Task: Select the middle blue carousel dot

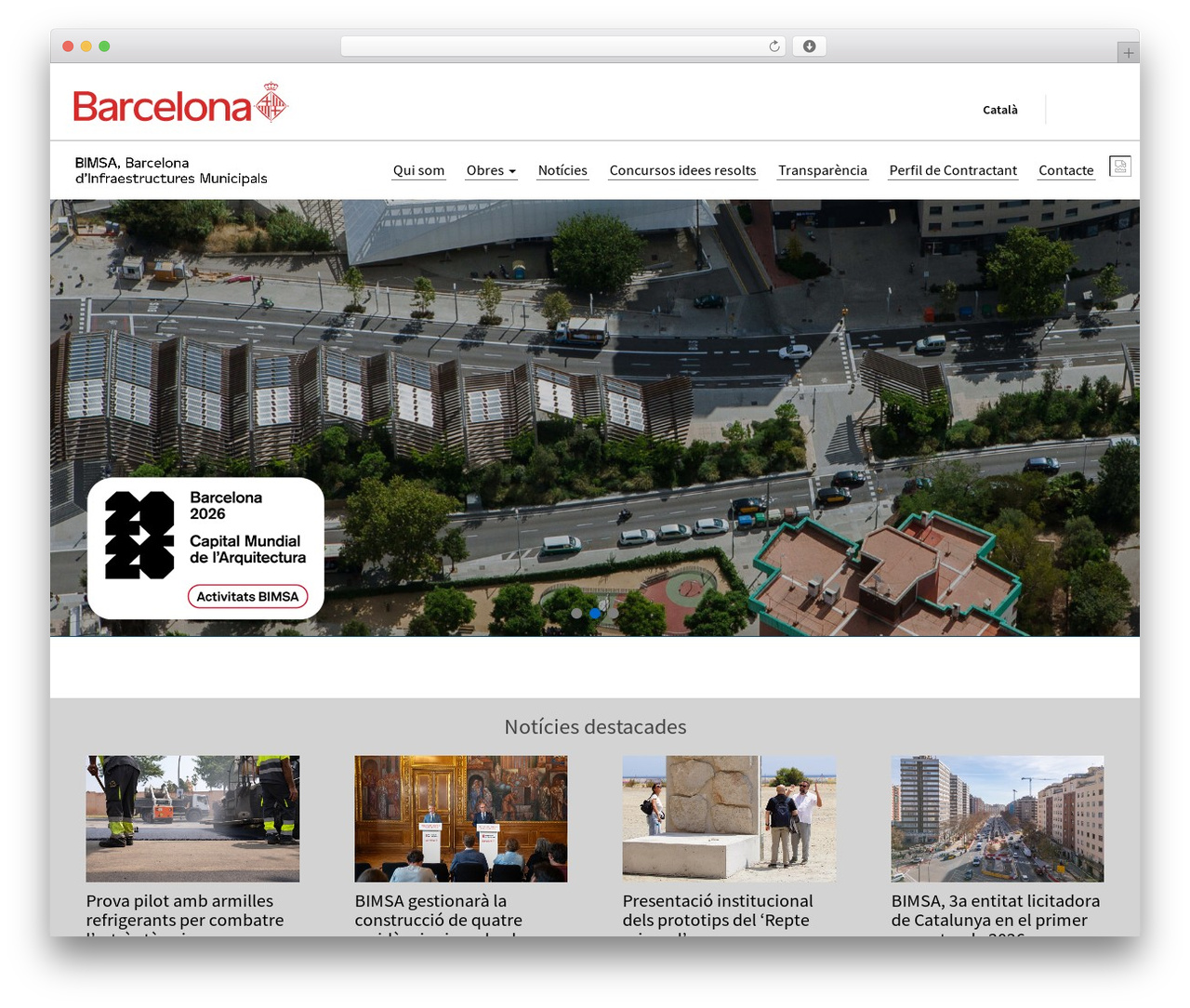Action: (x=595, y=613)
